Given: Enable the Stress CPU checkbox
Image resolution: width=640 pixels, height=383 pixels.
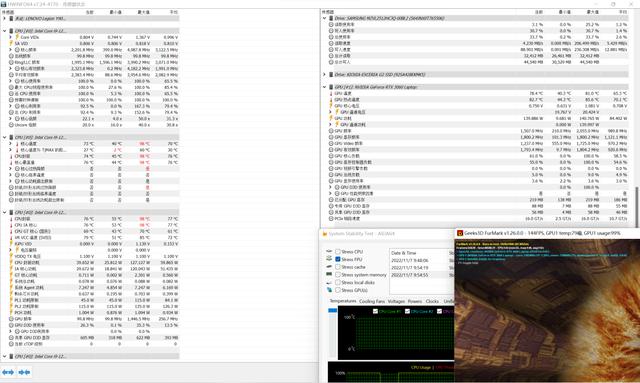Looking at the screenshot, I should point(338,252).
